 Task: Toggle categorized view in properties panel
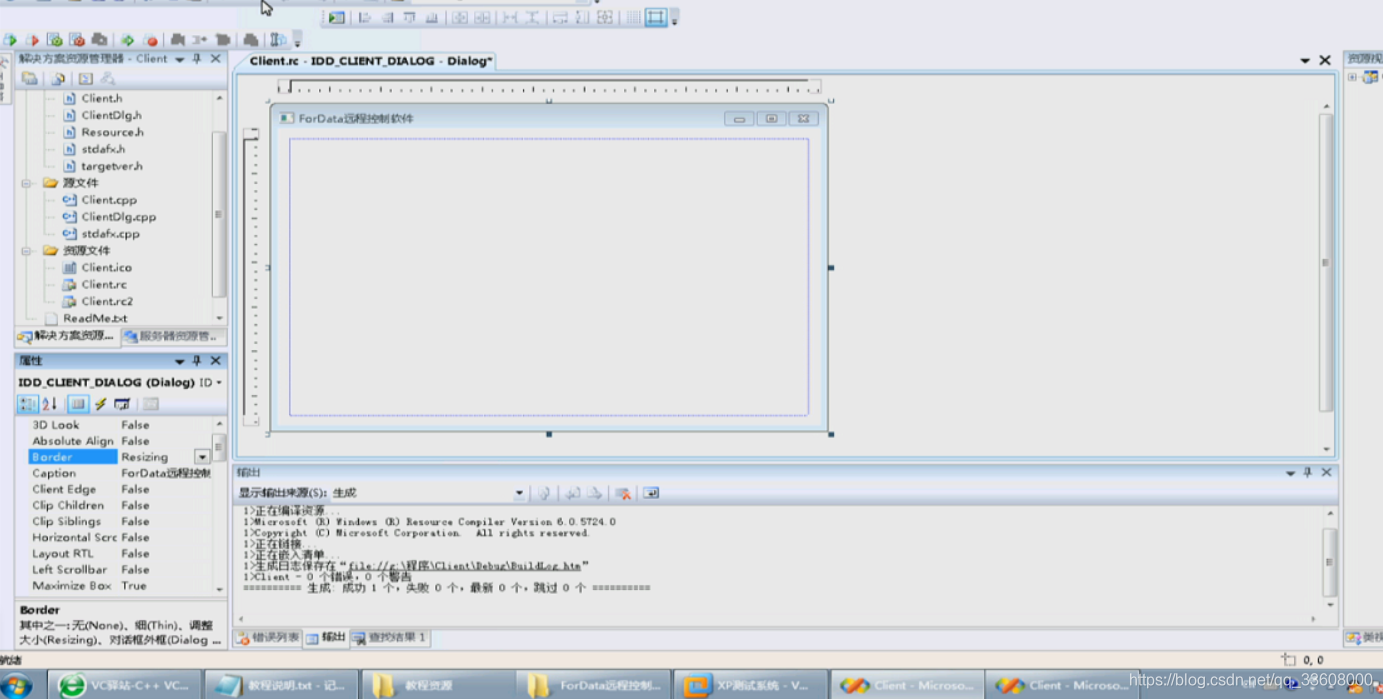tap(28, 404)
